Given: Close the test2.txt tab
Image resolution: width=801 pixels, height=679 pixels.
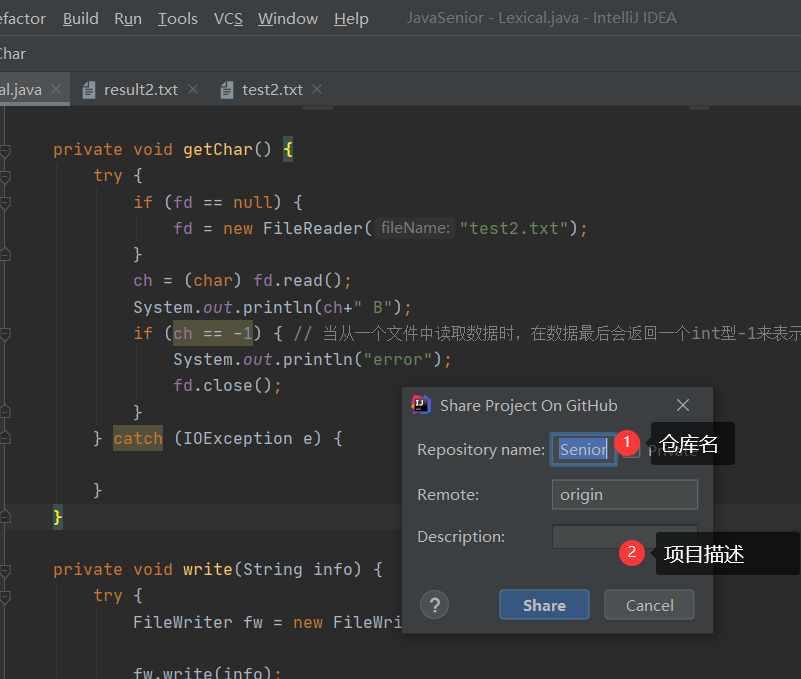Looking at the screenshot, I should (x=317, y=89).
